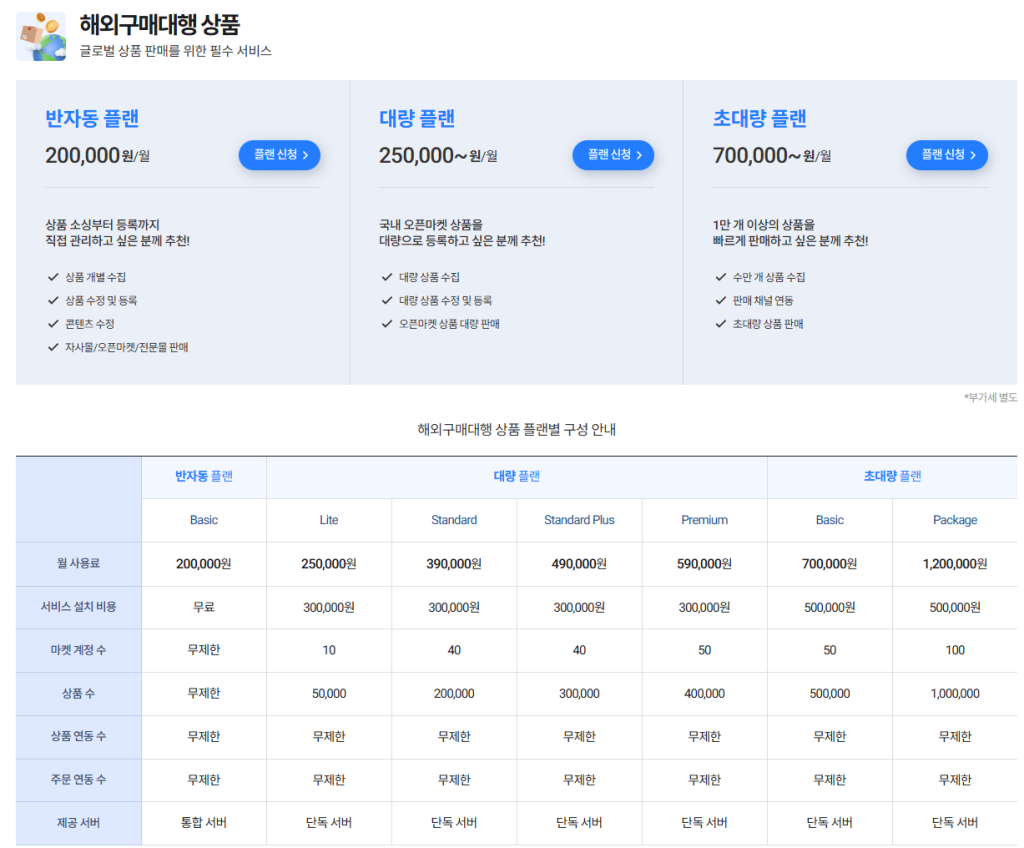Click the checkmark next to 판매 채널 연동
The width and height of the screenshot is (1024, 848).
click(721, 300)
